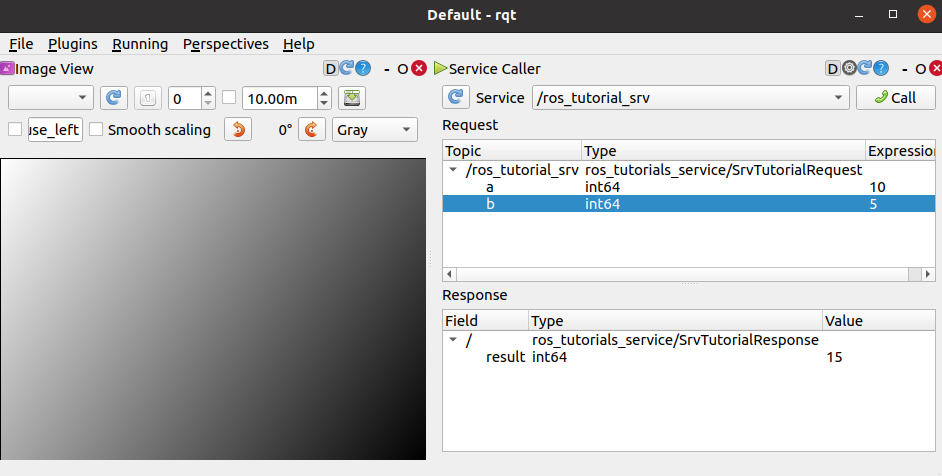This screenshot has height=476, width=942.
Task: Select the result row in Response
Action: point(689,357)
